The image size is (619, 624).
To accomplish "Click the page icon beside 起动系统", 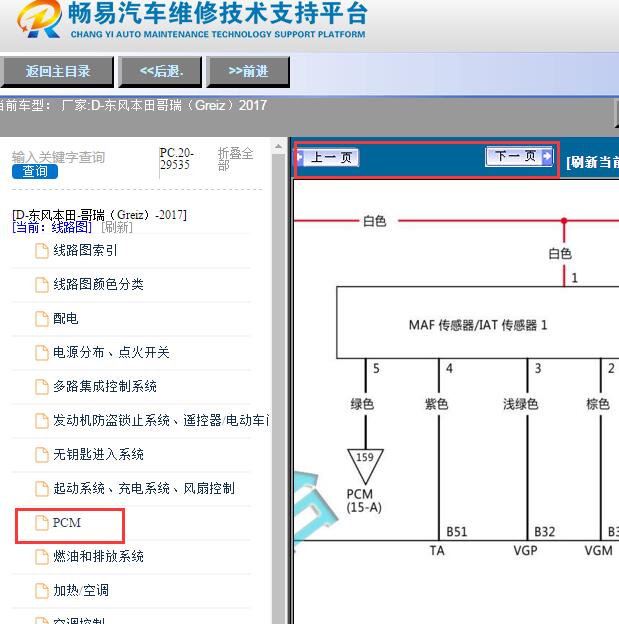I will [42, 489].
